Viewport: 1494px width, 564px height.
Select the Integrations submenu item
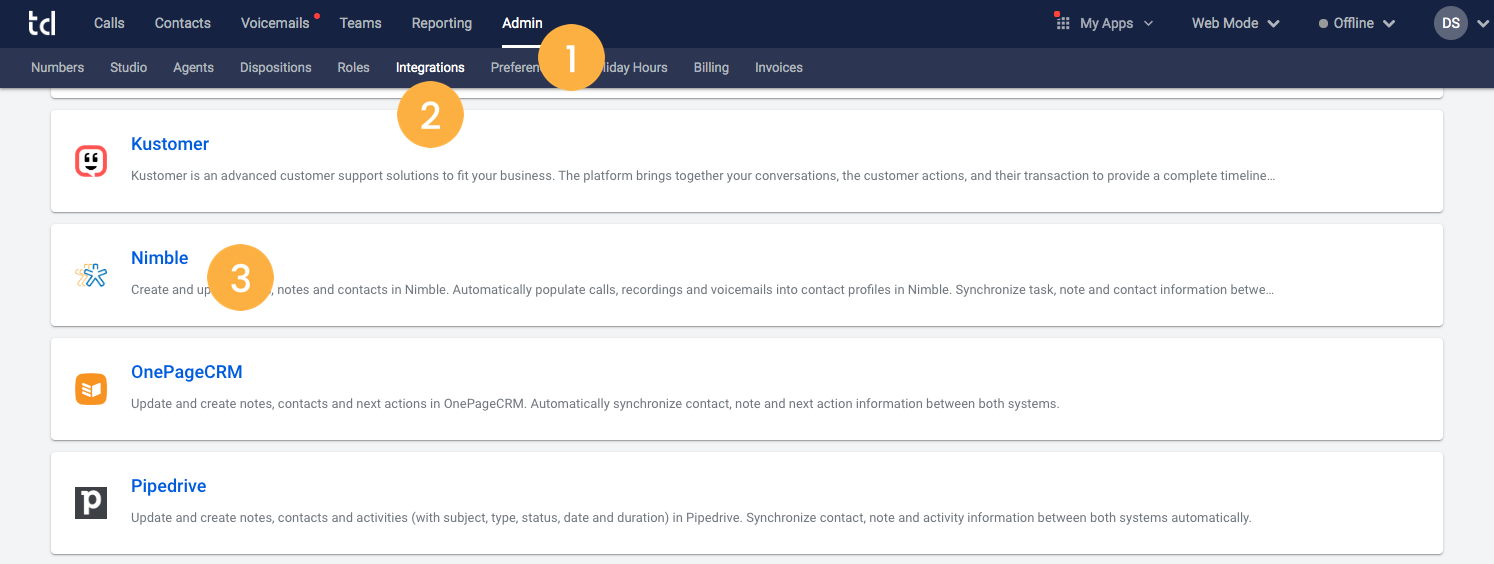[x=430, y=67]
